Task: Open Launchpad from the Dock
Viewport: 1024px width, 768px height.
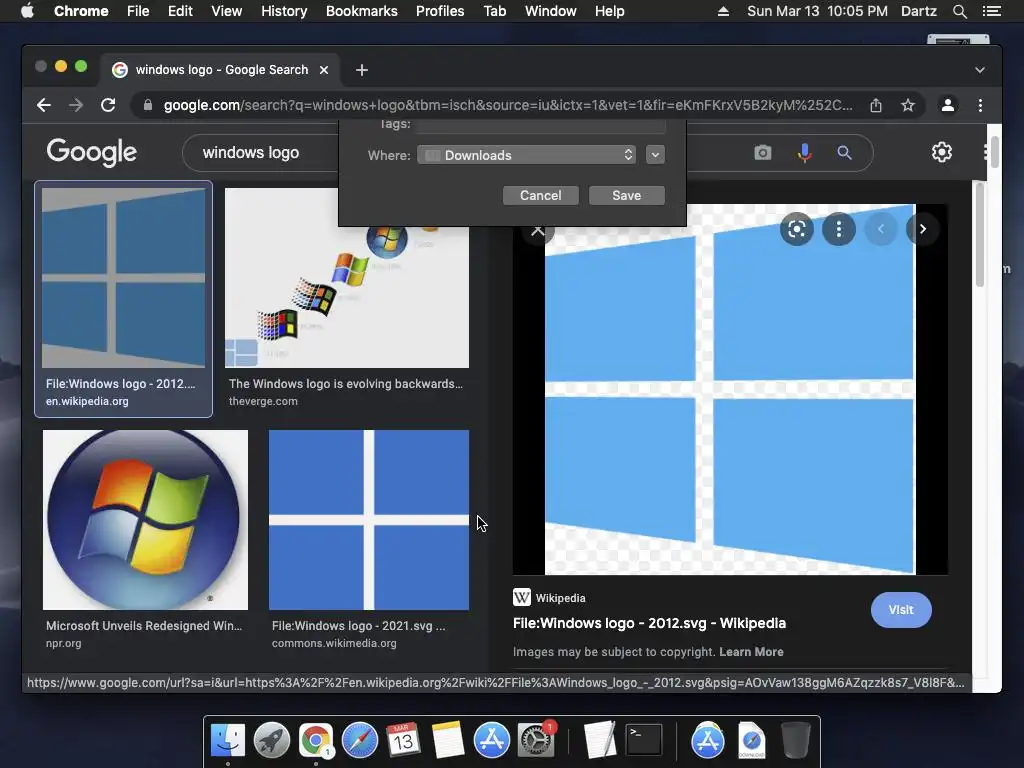Action: (x=272, y=741)
